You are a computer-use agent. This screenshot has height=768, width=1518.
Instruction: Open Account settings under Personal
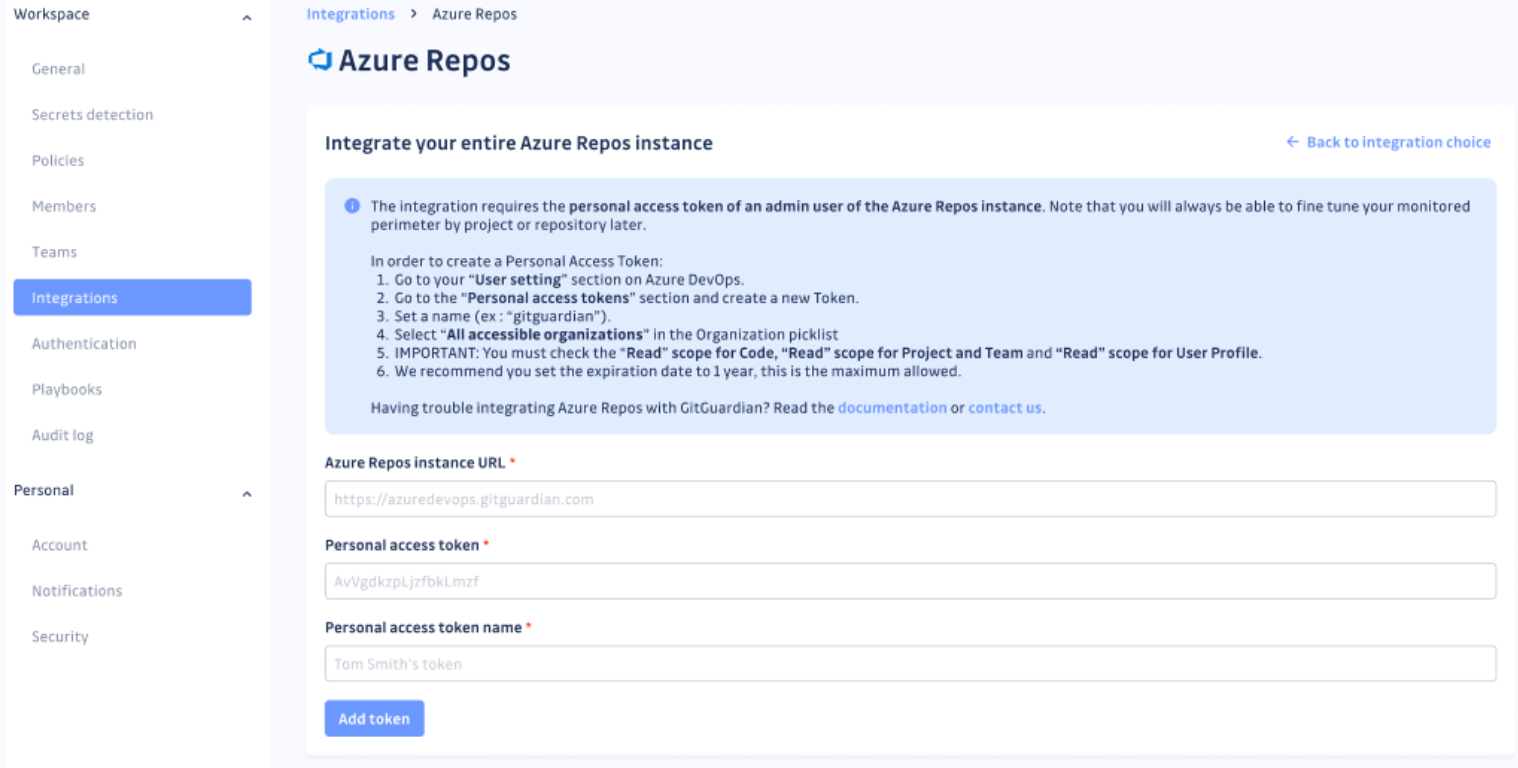[x=59, y=545]
